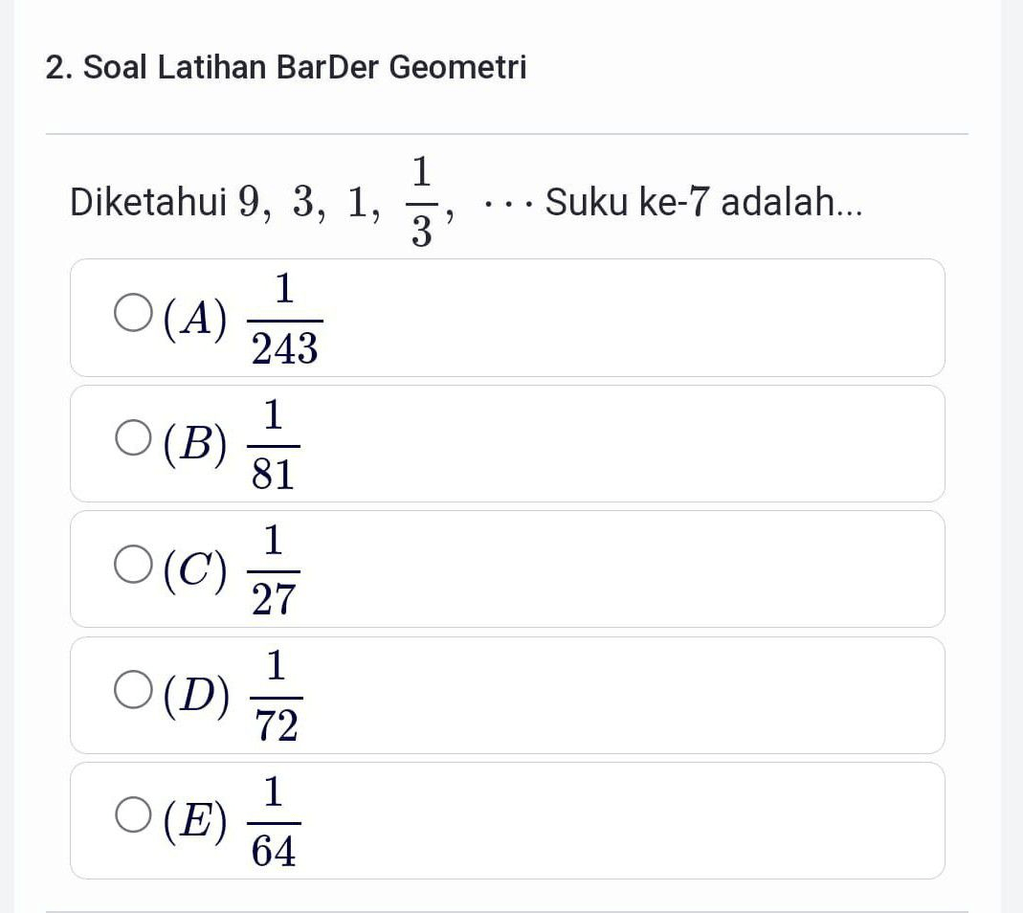
Task: Click the 1/72 fraction answer
Action: tap(275, 696)
